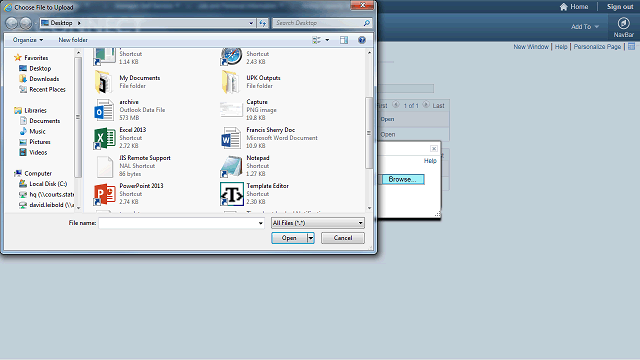Screen dimensions: 640x360
Task: Expand the Organize menu
Action: click(x=28, y=40)
